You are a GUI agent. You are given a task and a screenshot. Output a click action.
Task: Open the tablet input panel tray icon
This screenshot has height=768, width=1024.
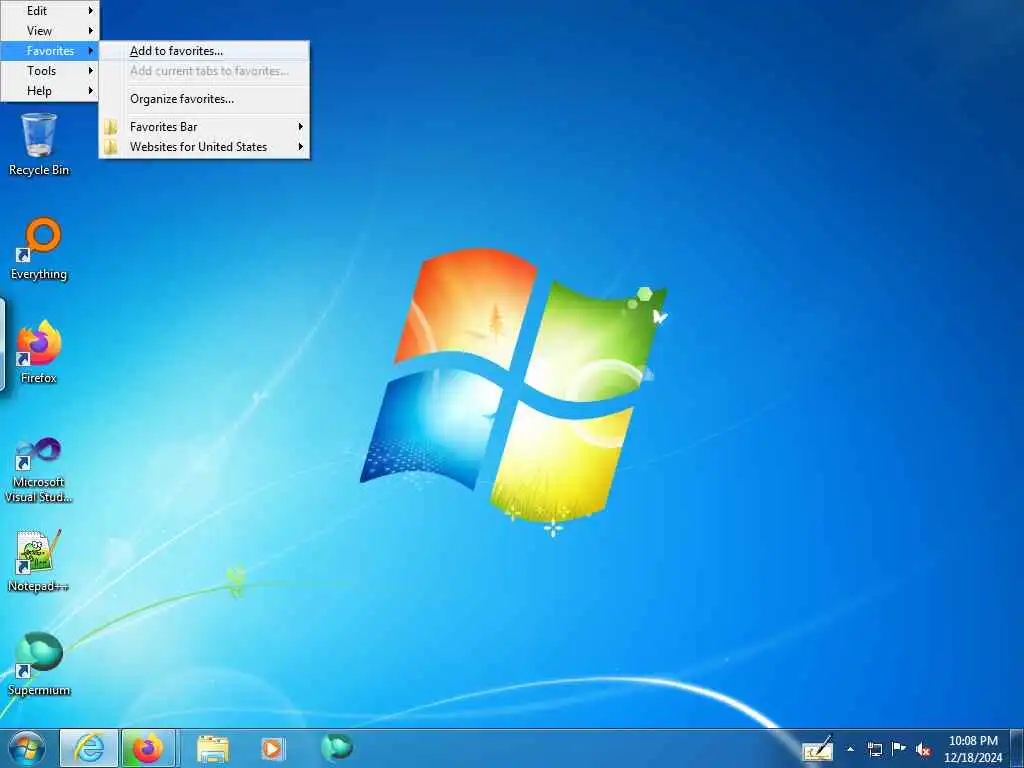tap(818, 749)
